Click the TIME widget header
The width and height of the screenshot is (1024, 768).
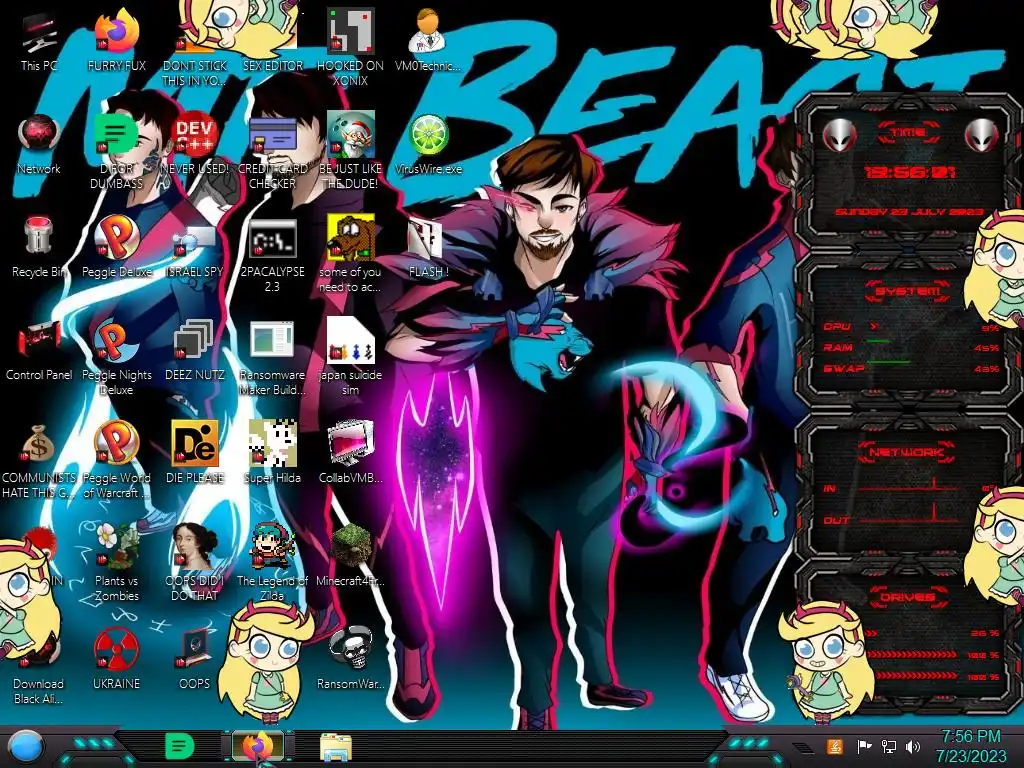(908, 133)
